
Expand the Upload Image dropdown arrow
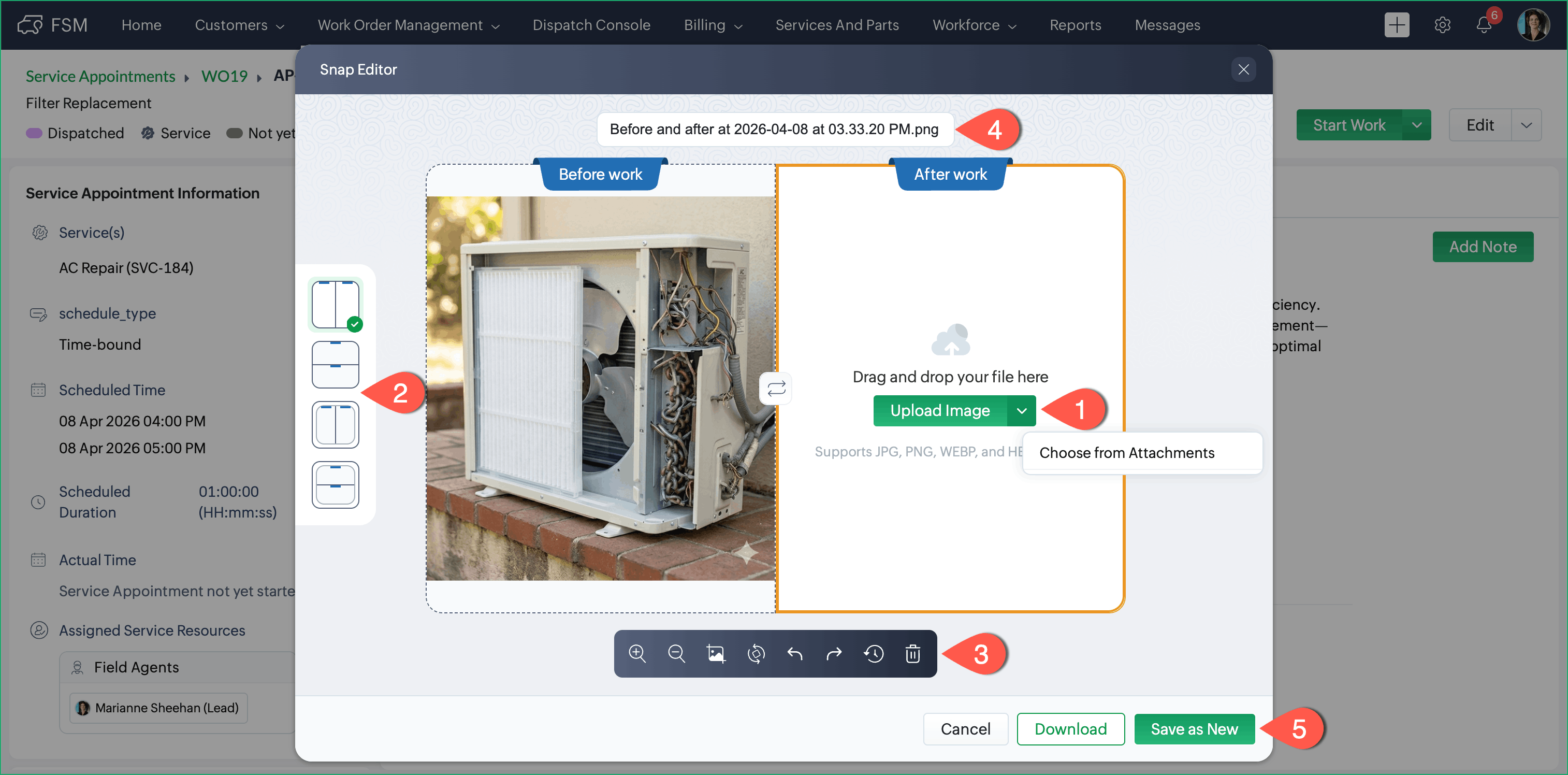tap(1021, 411)
